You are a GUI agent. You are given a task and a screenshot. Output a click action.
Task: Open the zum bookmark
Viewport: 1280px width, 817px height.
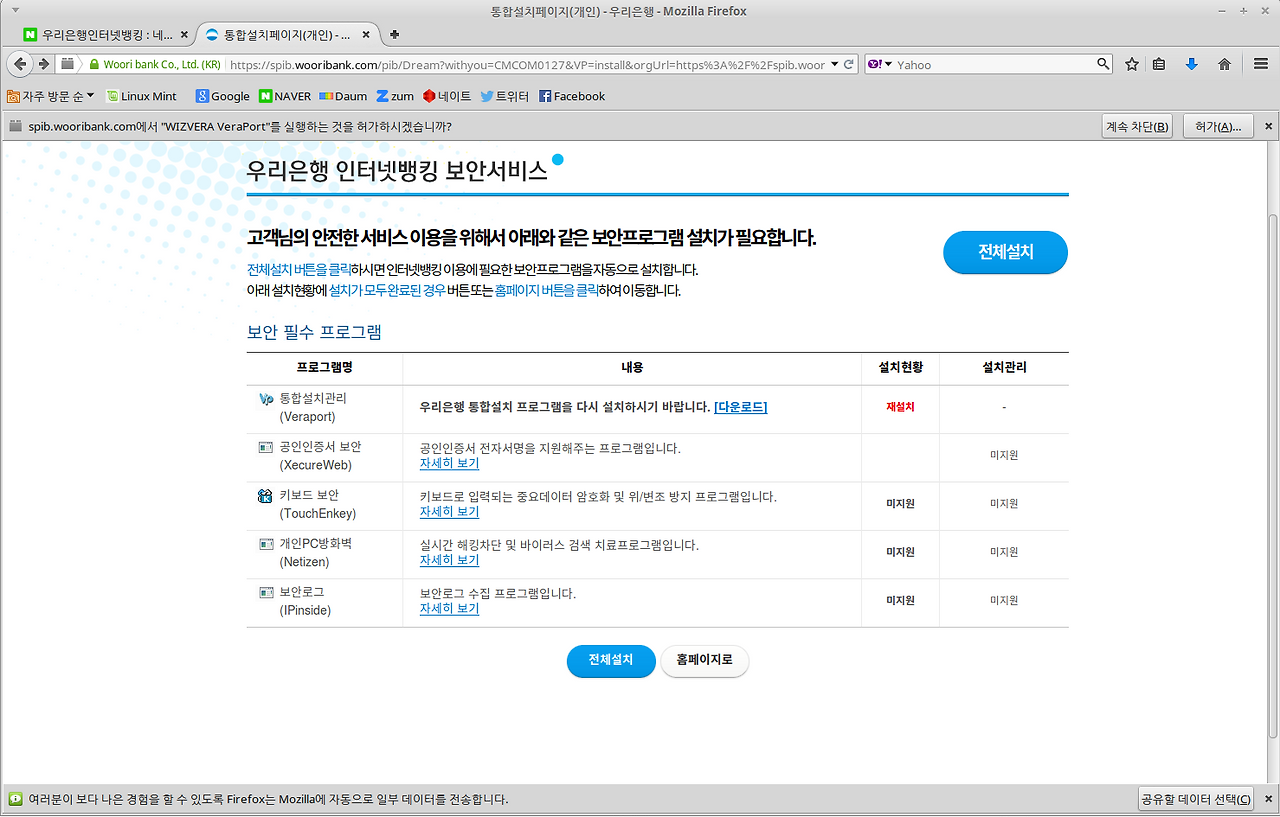(x=395, y=96)
